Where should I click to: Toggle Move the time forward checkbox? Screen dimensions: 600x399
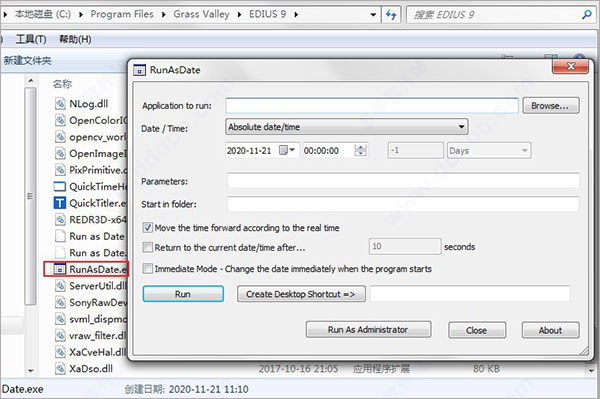(148, 228)
